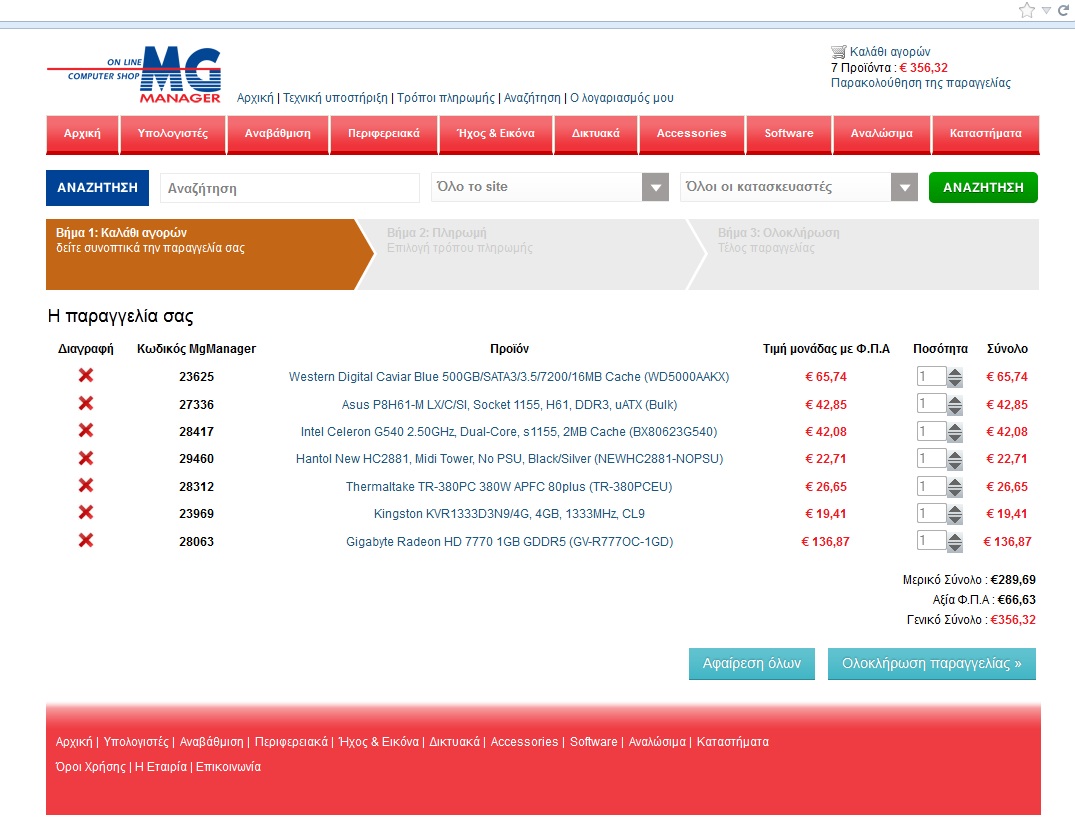The width and height of the screenshot is (1075, 831).
Task: Open Asus P8H61-M LX/C/SI product link
Action: click(x=509, y=405)
